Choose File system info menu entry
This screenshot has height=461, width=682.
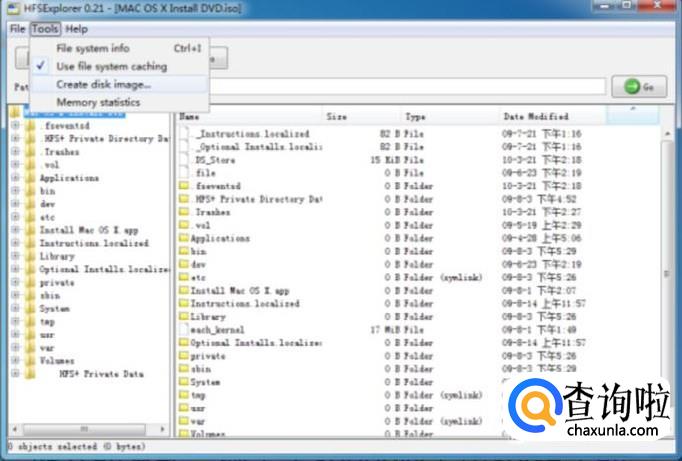(x=119, y=48)
